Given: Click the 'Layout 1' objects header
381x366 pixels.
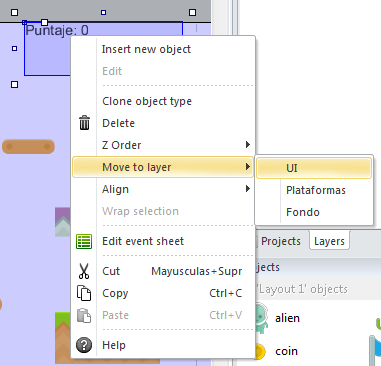Looking at the screenshot, I should [303, 289].
